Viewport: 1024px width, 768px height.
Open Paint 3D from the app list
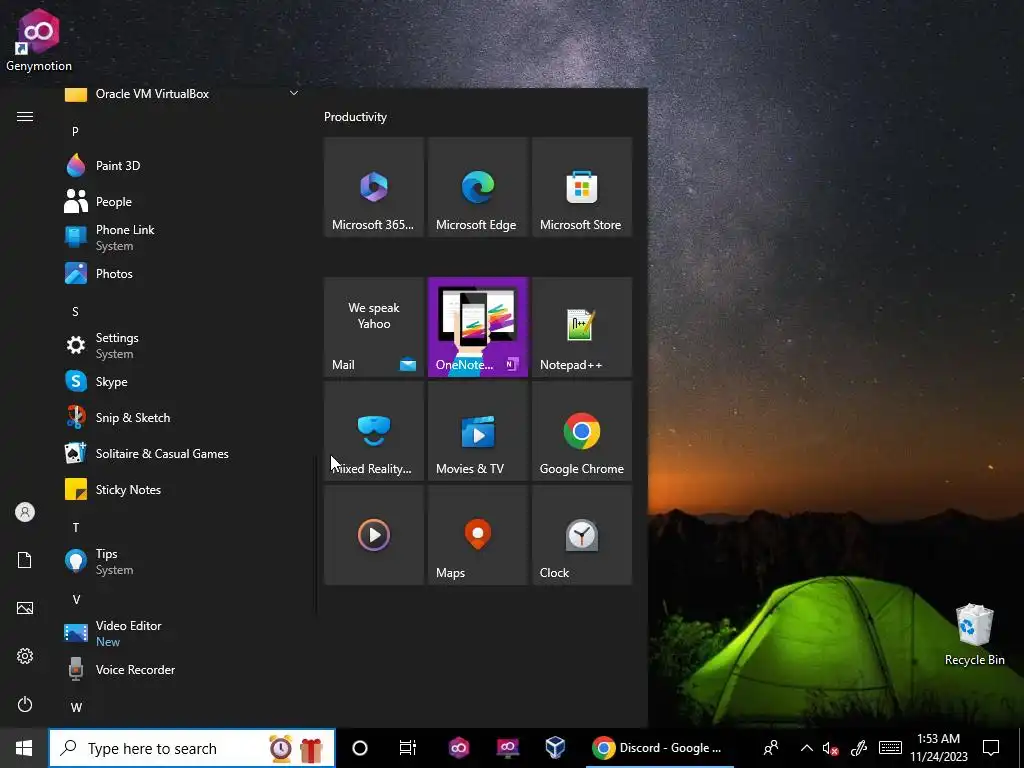click(184, 166)
